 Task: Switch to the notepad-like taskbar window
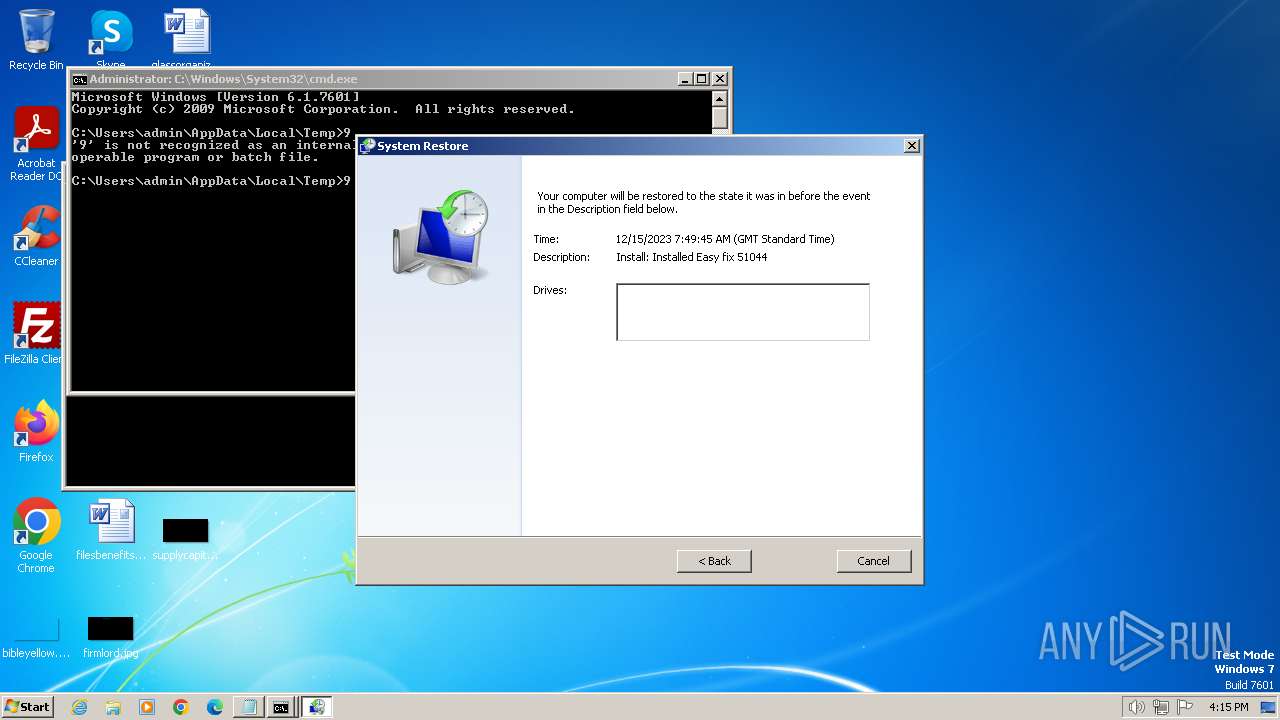coord(248,707)
